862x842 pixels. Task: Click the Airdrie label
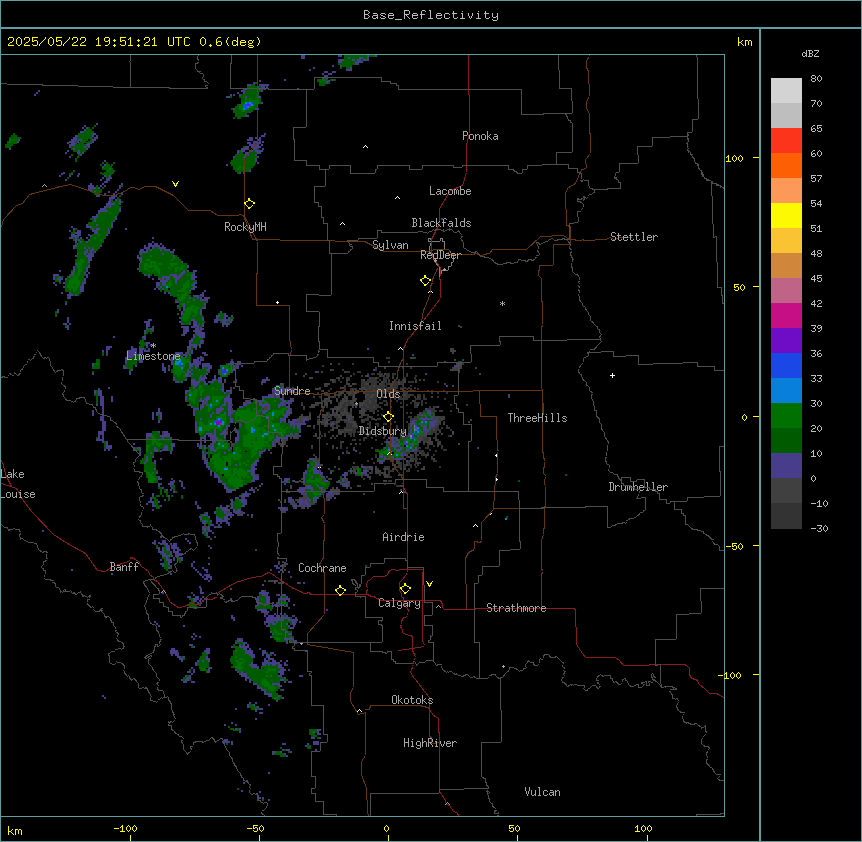pos(403,537)
